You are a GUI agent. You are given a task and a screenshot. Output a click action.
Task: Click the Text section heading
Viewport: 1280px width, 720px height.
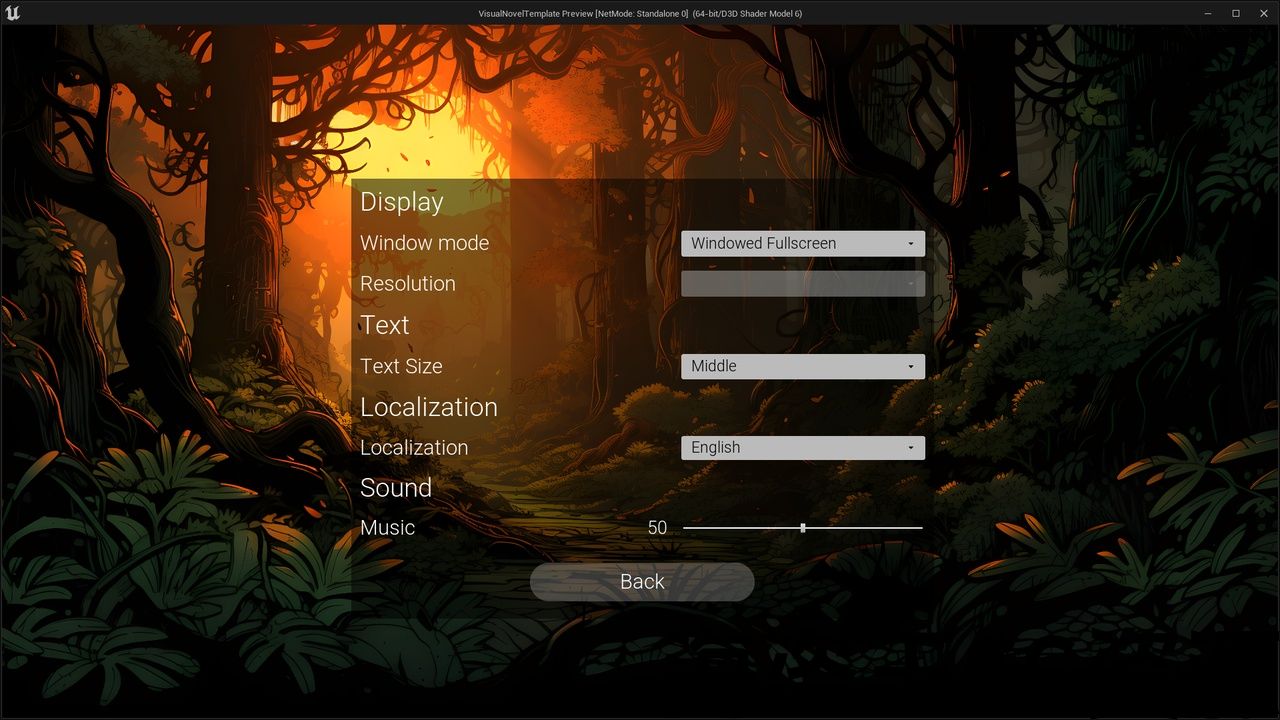click(x=385, y=325)
